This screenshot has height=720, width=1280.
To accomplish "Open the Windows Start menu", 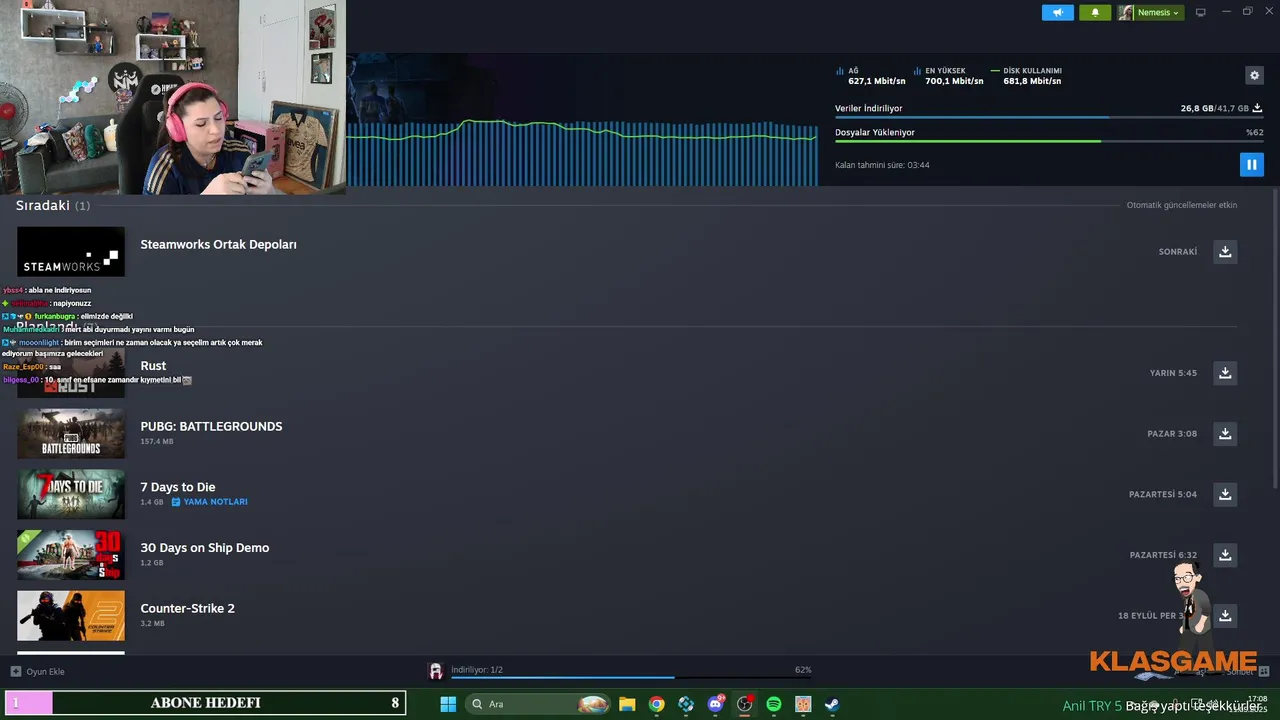I will click(x=448, y=704).
